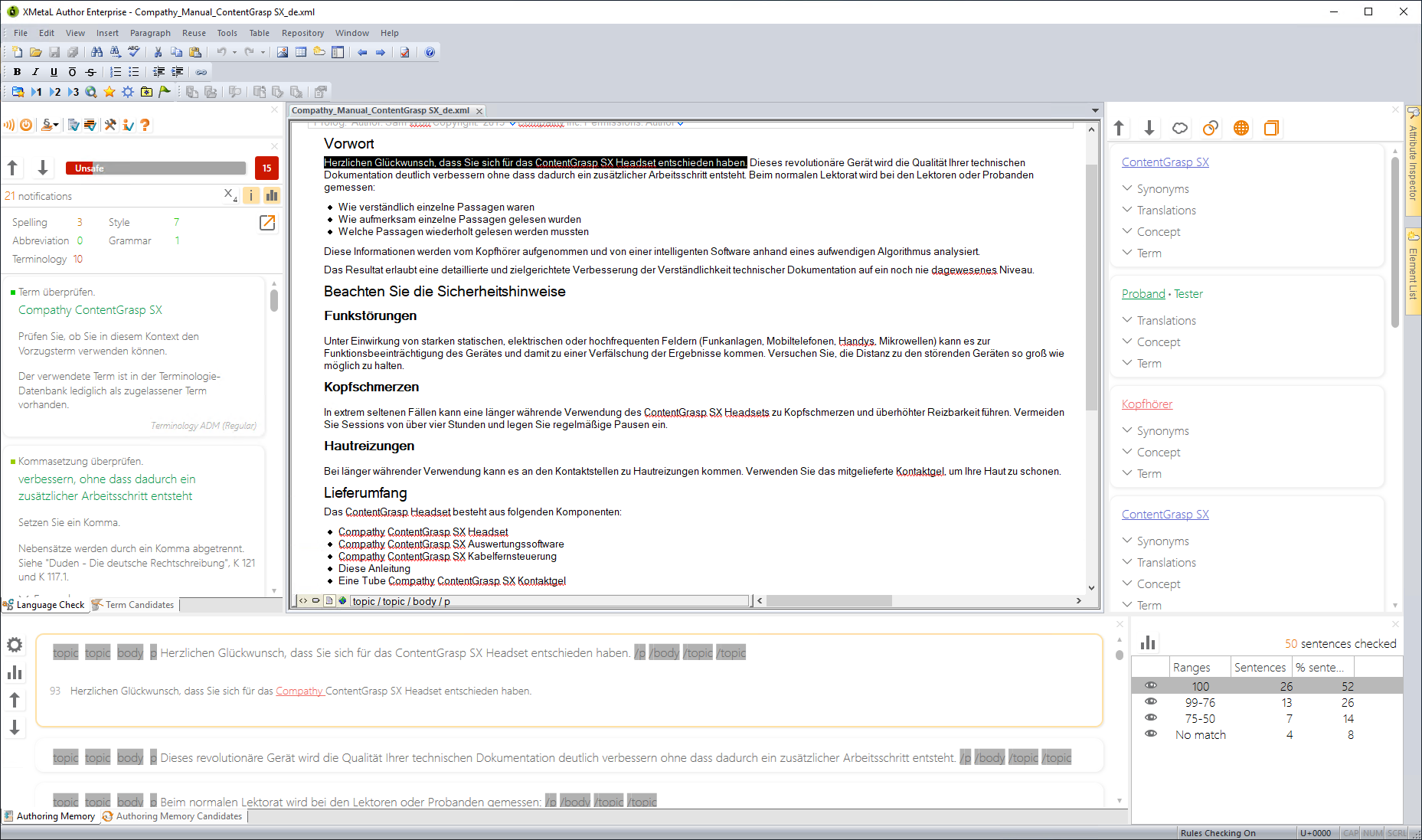Open the Repository menu

[x=302, y=33]
